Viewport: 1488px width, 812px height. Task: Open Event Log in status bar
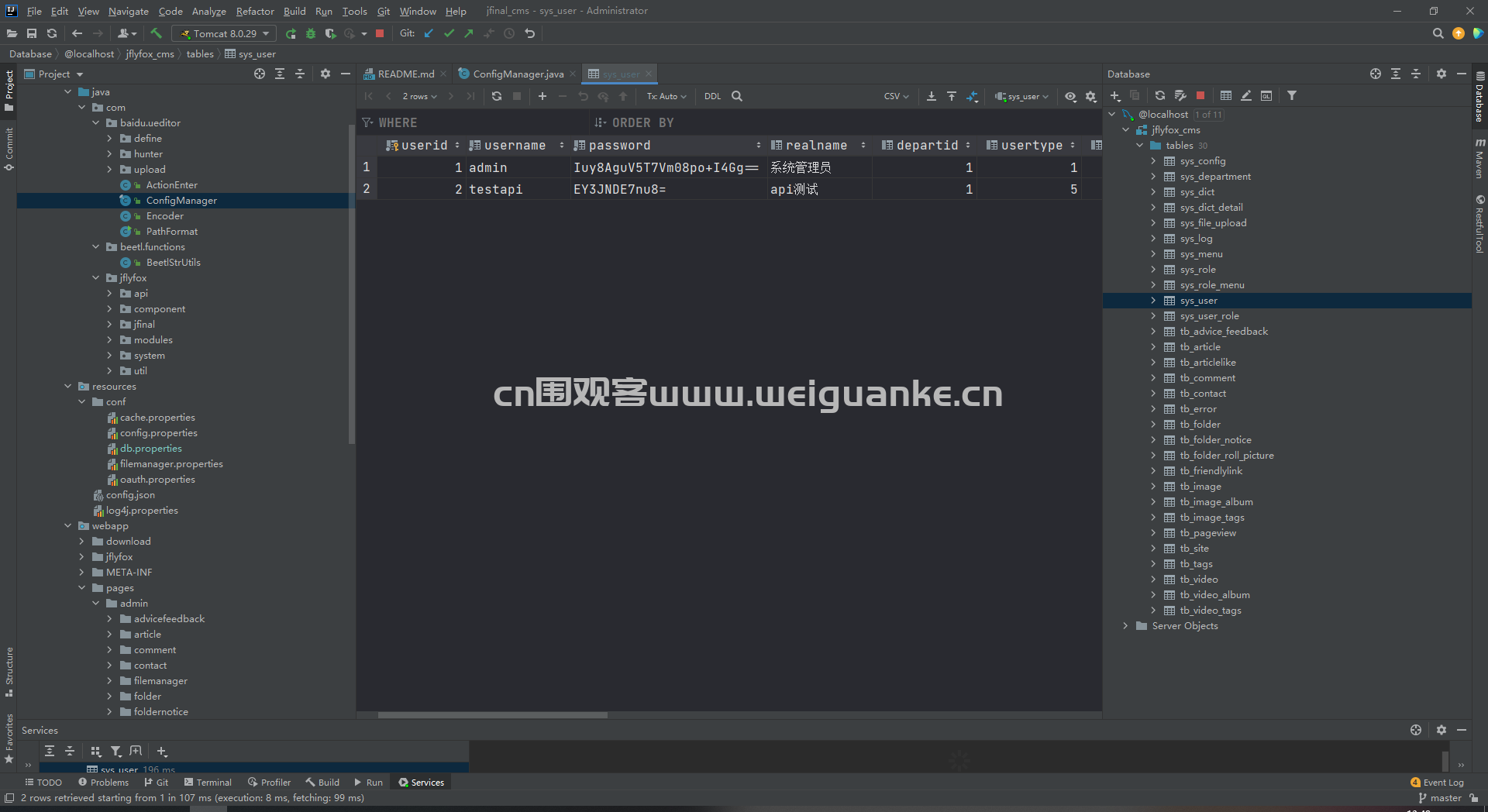(1437, 782)
